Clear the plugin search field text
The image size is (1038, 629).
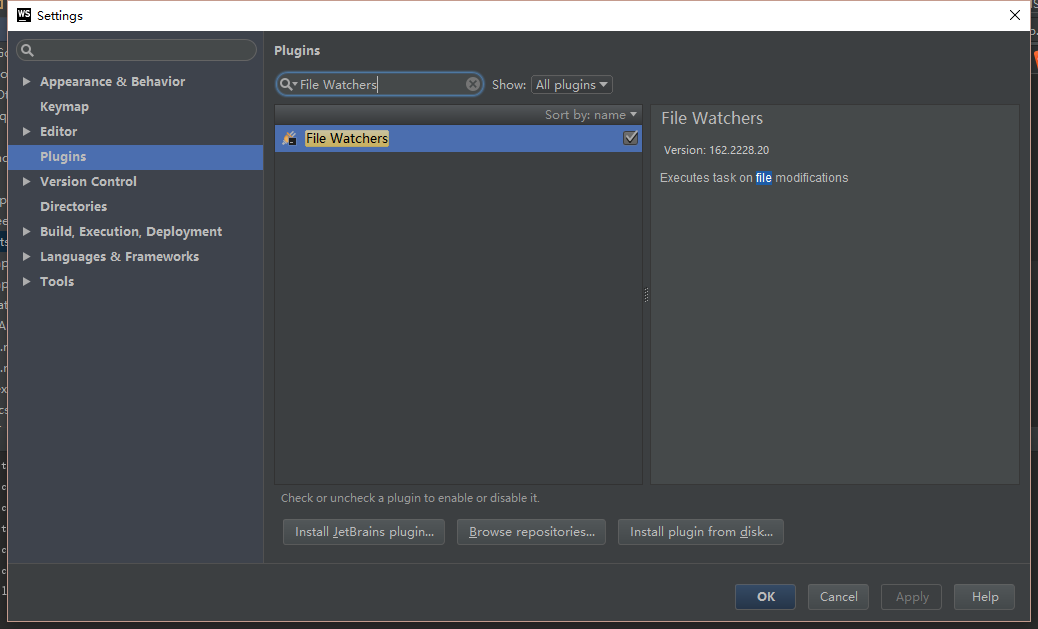[x=473, y=84]
